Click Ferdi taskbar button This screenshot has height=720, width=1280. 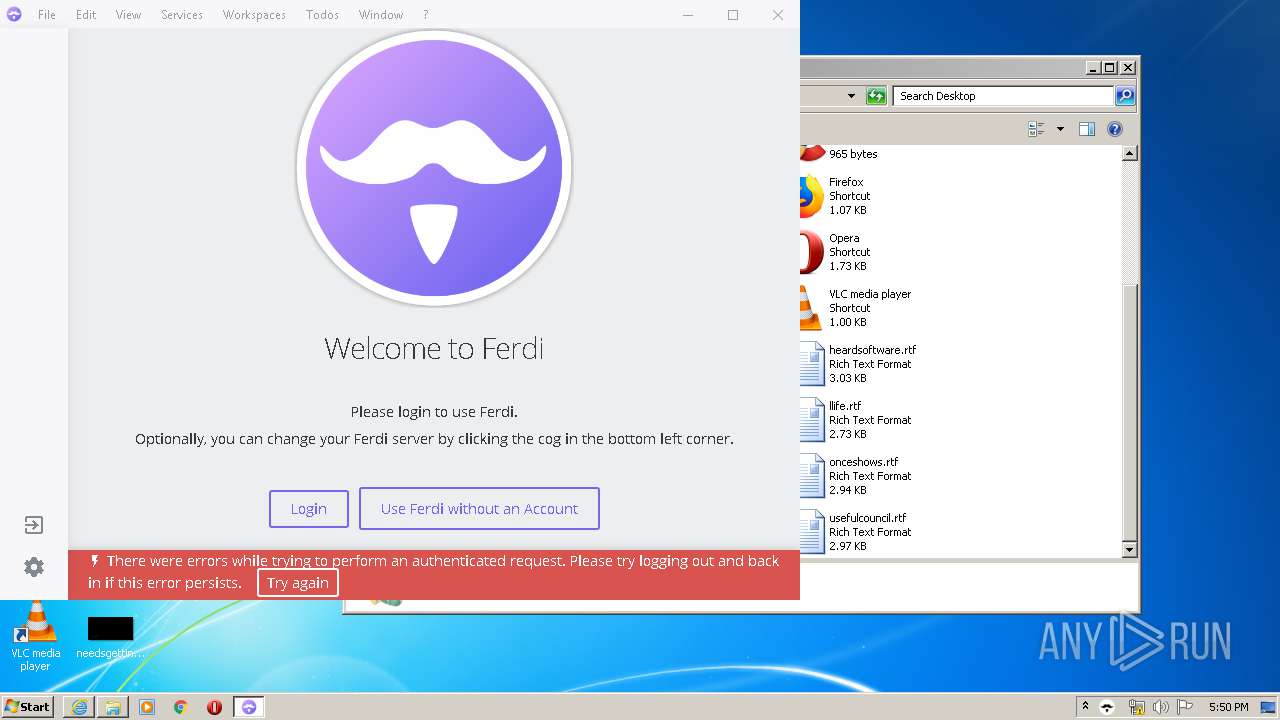(249, 707)
